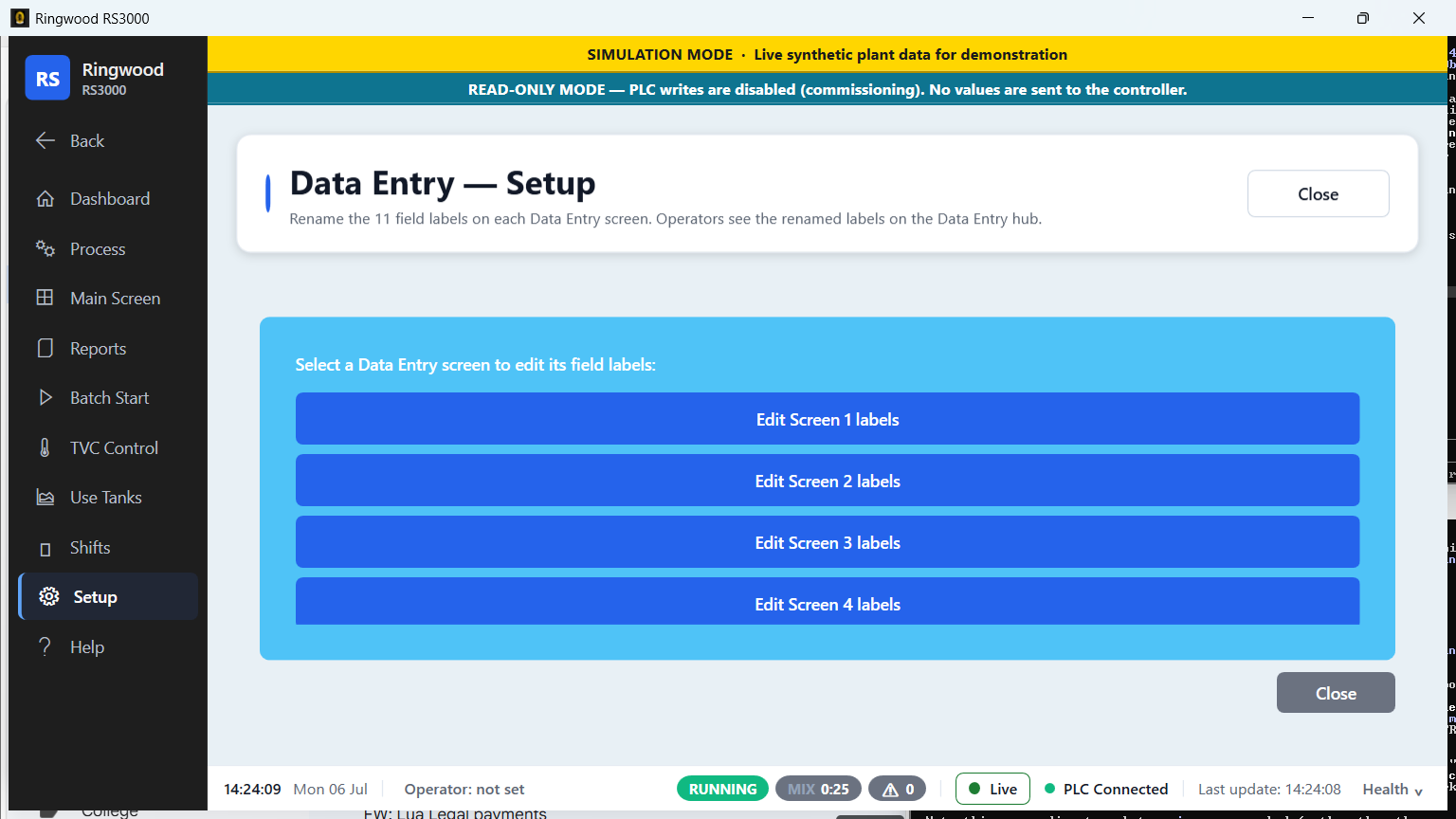Image resolution: width=1456 pixels, height=819 pixels.
Task: Click the Operator: not set text
Action: [464, 789]
